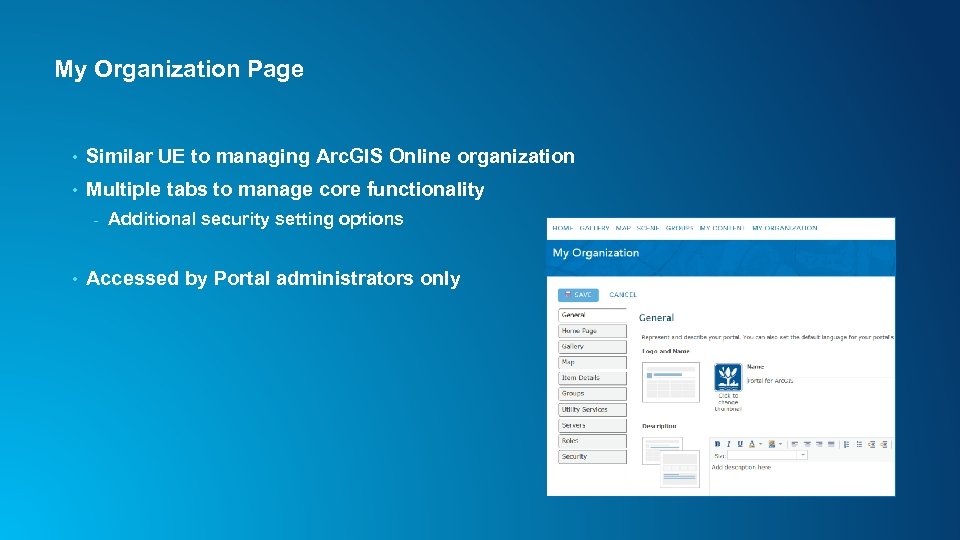The height and width of the screenshot is (540, 960).
Task: Click the increase indent icon
Action: tap(872, 444)
